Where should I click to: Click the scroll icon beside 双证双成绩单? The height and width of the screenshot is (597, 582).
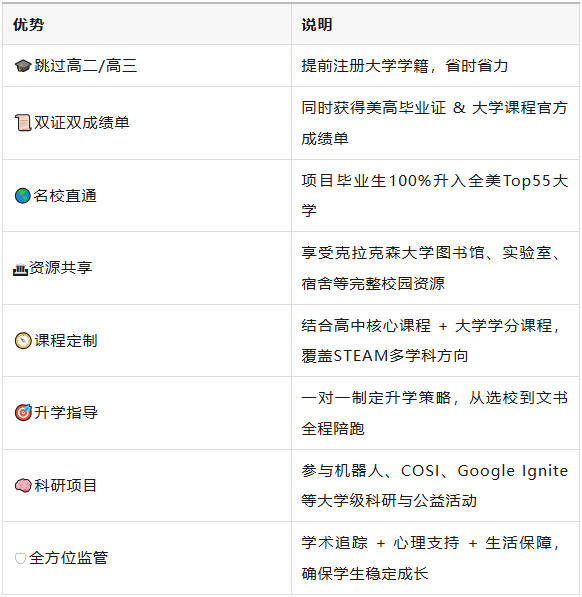[x=23, y=123]
